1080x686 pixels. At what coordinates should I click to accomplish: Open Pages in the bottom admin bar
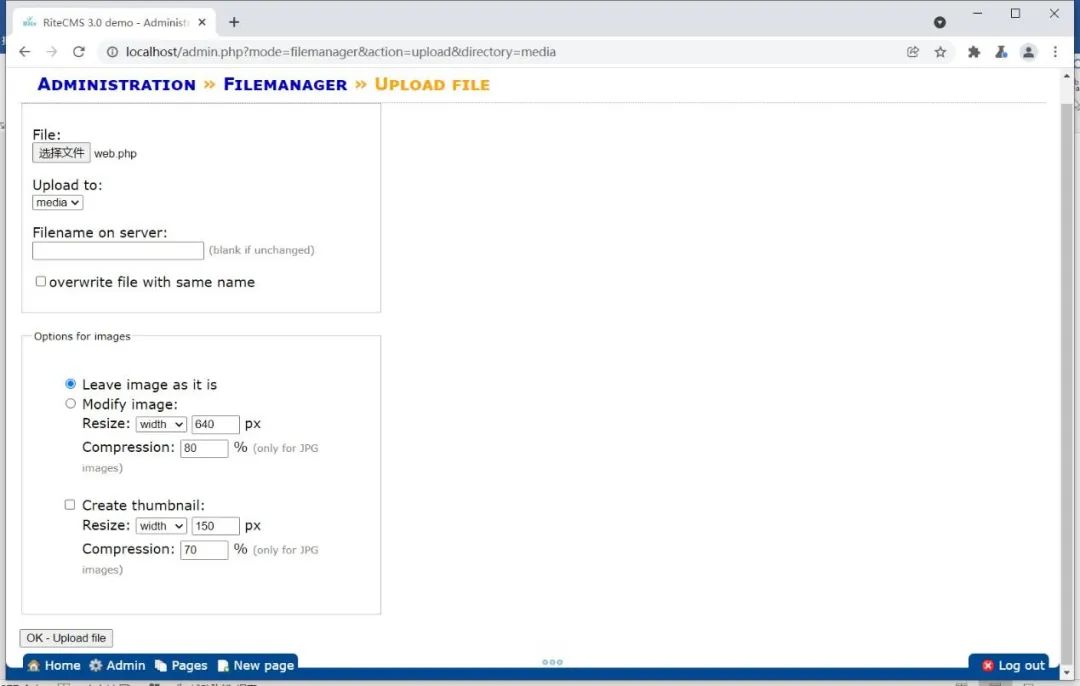tap(181, 665)
